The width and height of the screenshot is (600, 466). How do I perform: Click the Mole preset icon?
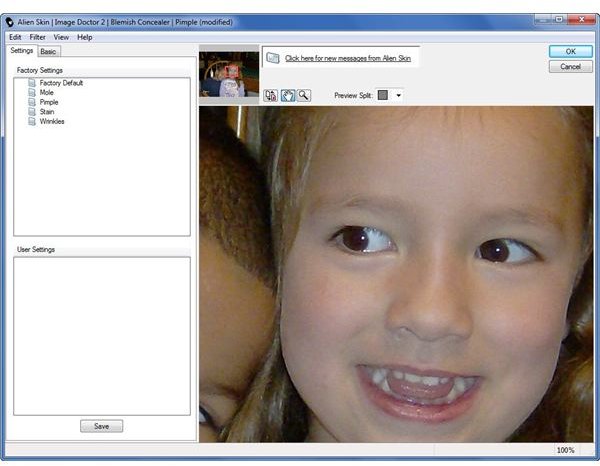(32, 93)
